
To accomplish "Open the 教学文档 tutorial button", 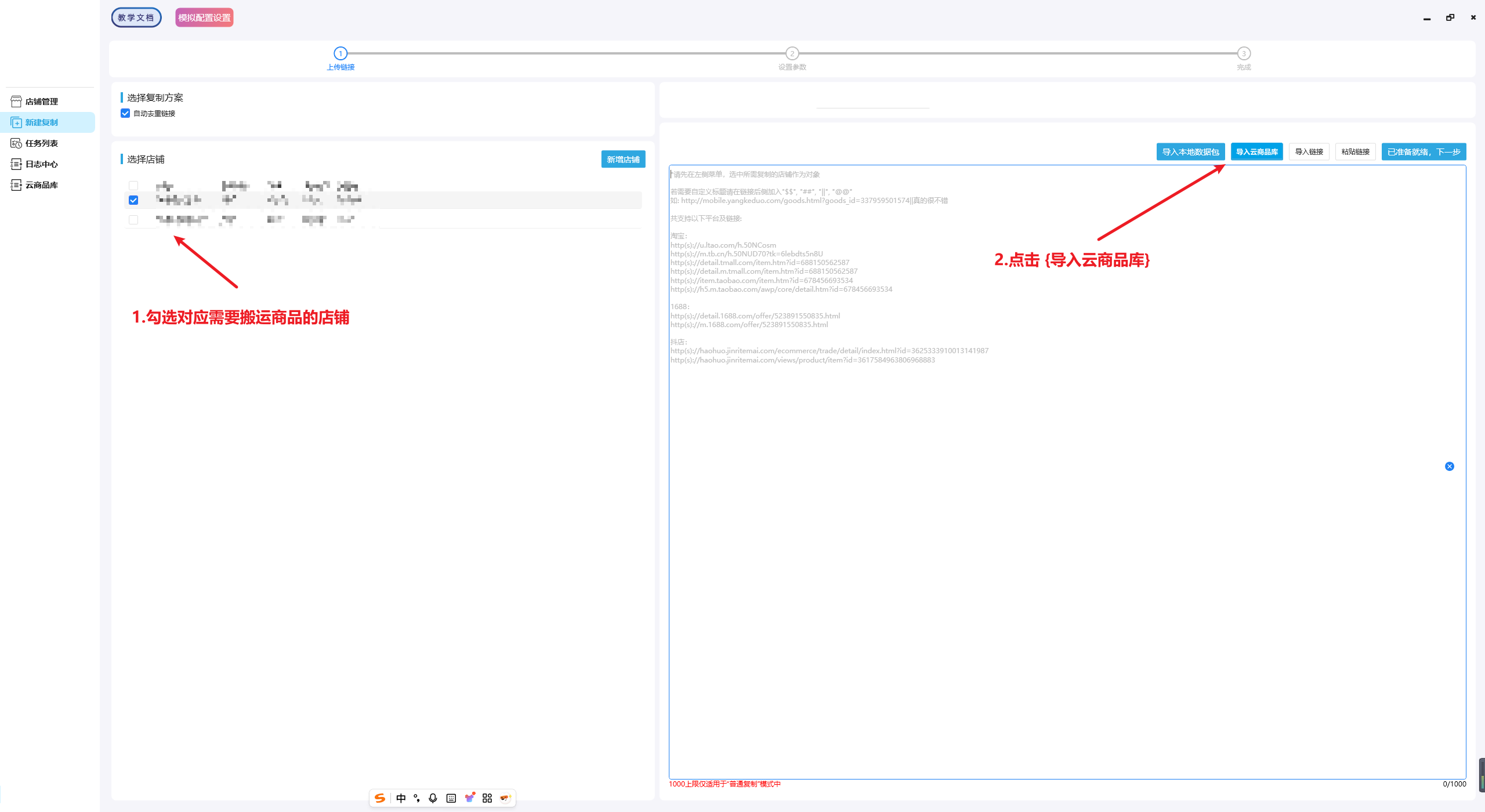I will 136,17.
